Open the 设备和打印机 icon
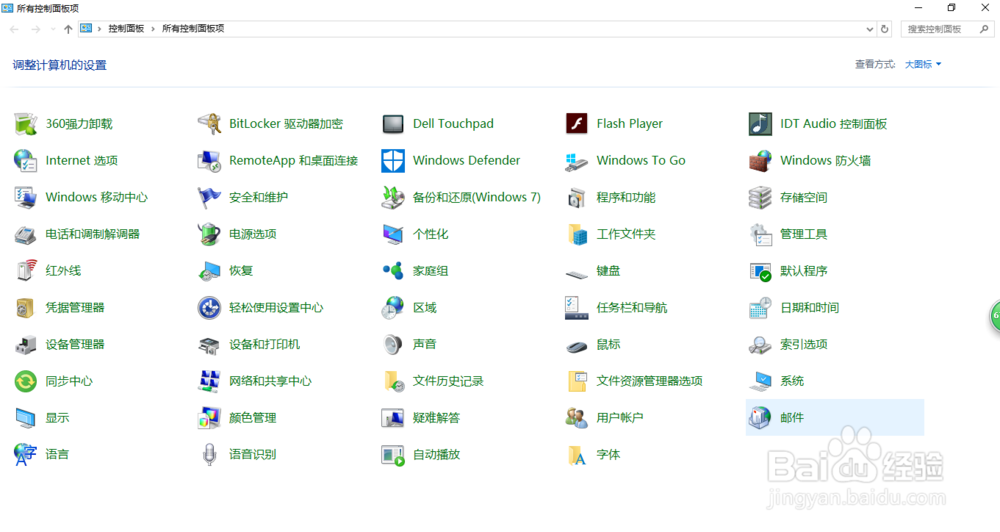 [x=209, y=344]
